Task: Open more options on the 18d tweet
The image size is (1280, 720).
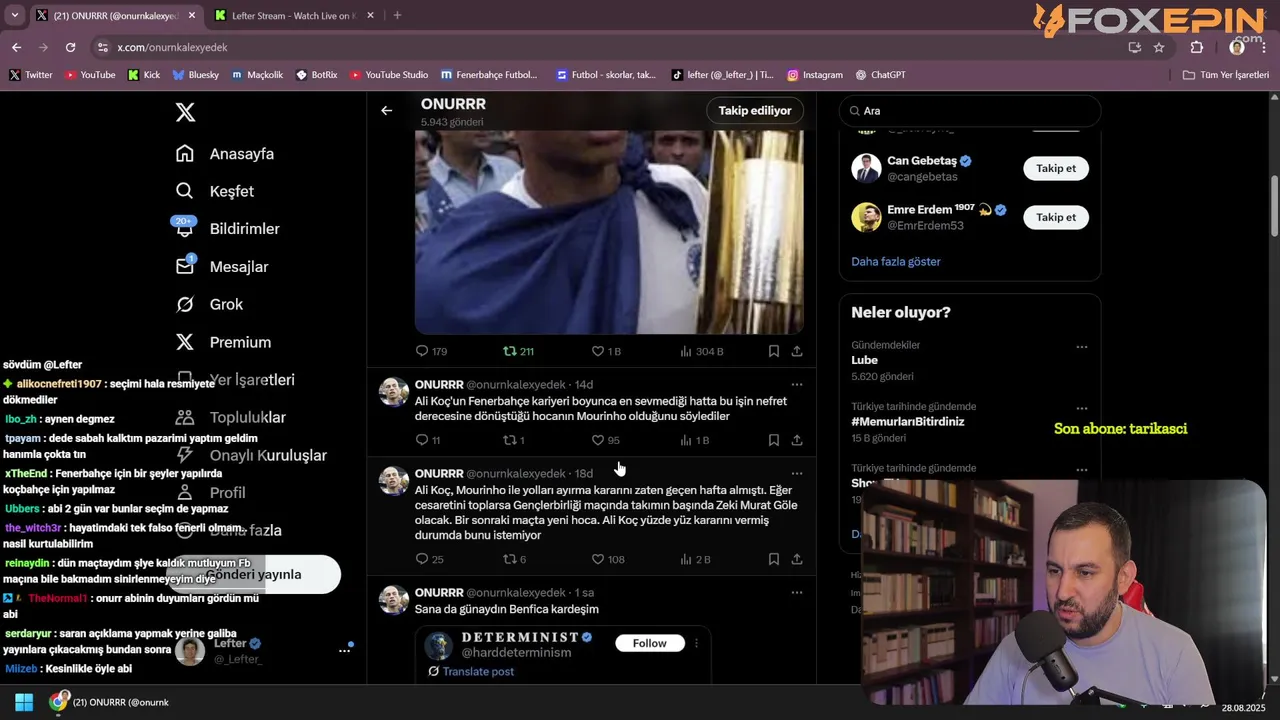Action: [x=797, y=473]
